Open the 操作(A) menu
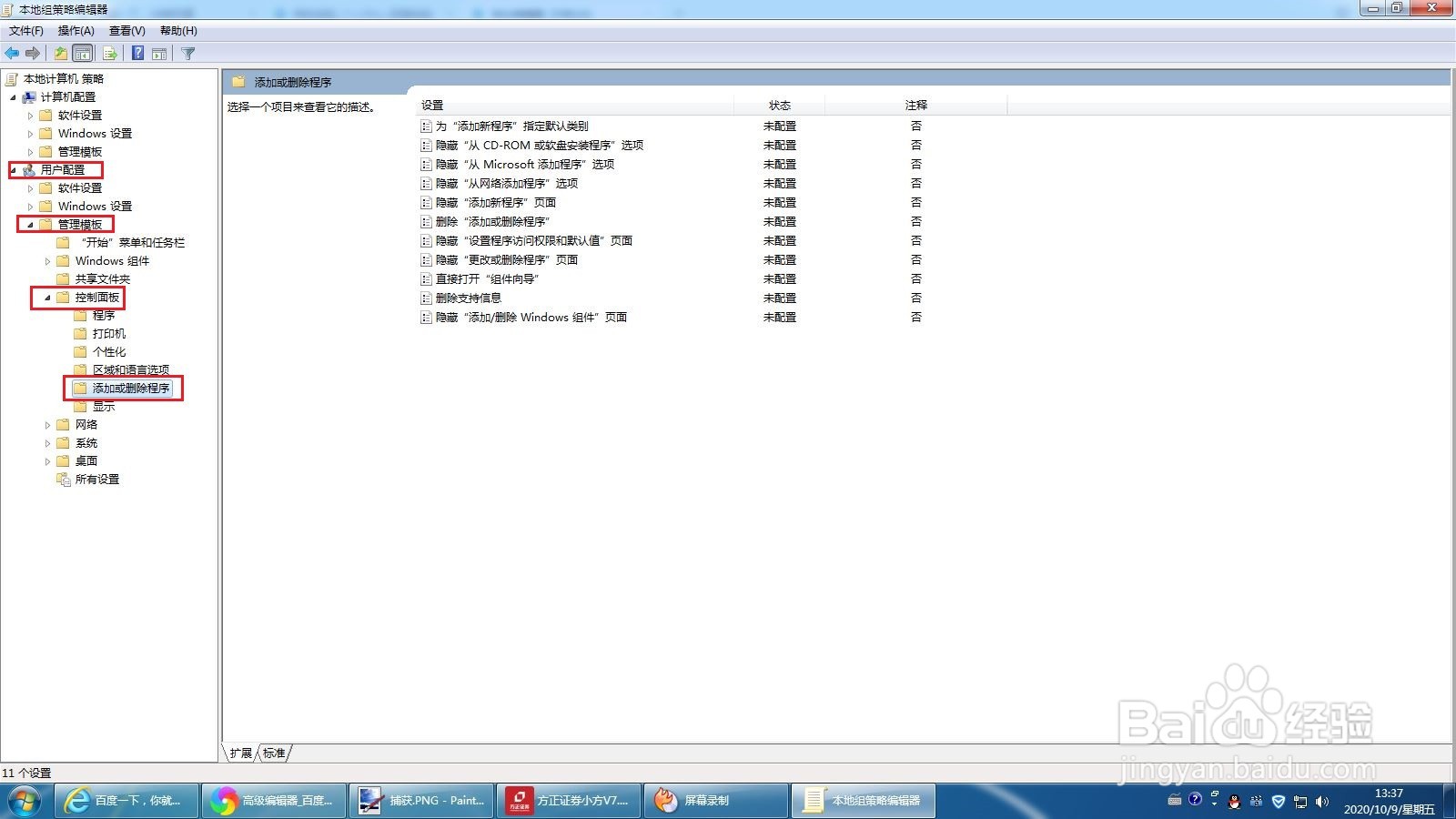 [x=76, y=31]
